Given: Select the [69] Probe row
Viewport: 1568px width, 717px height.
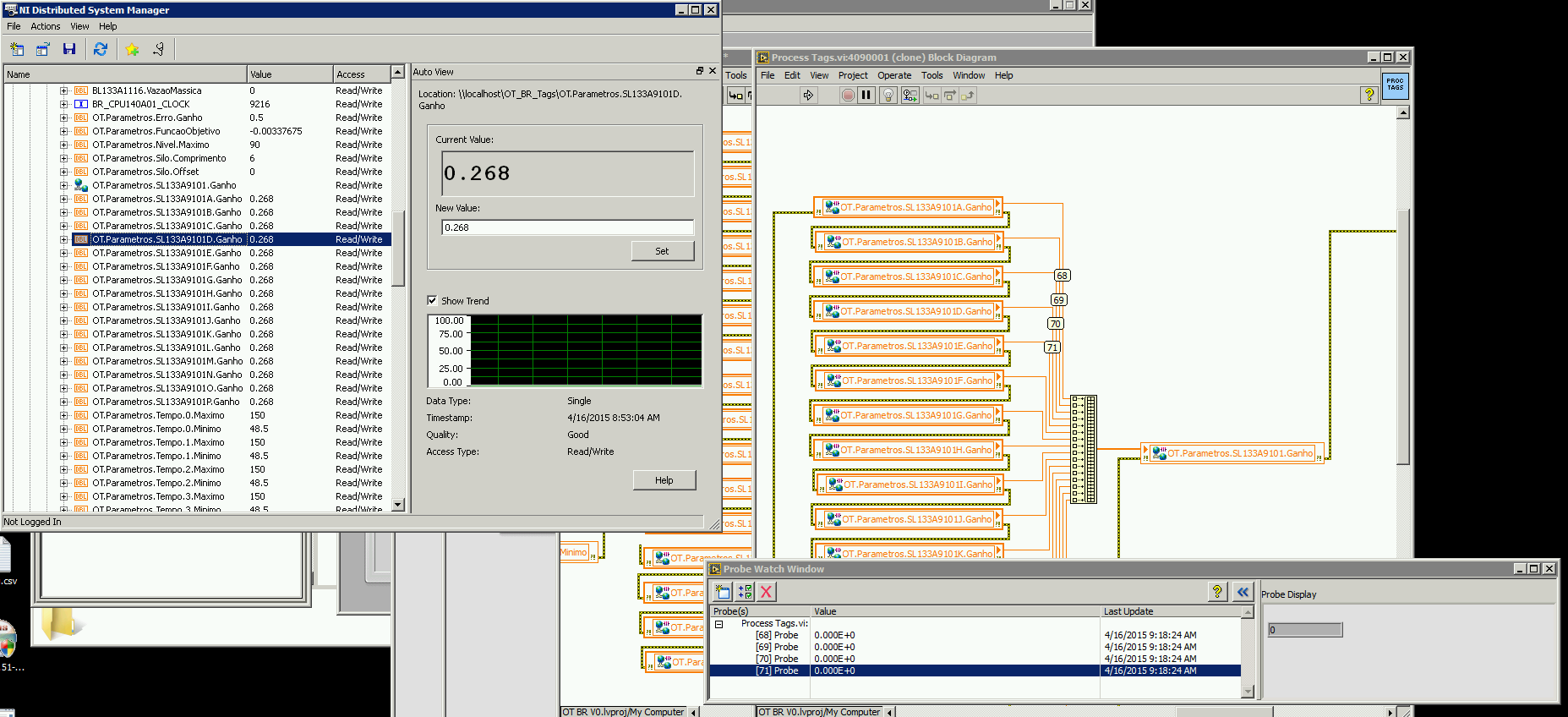Looking at the screenshot, I should [x=975, y=647].
